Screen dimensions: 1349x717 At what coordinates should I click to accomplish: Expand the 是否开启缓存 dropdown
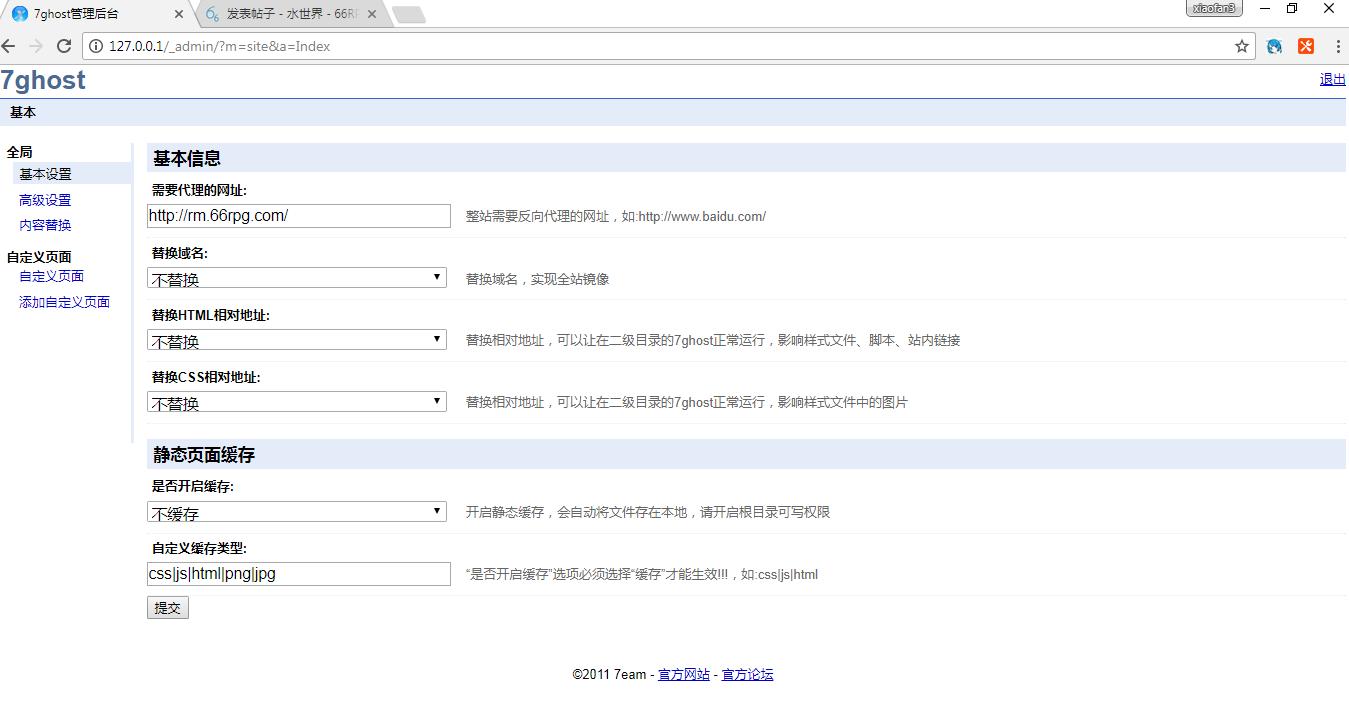click(297, 512)
